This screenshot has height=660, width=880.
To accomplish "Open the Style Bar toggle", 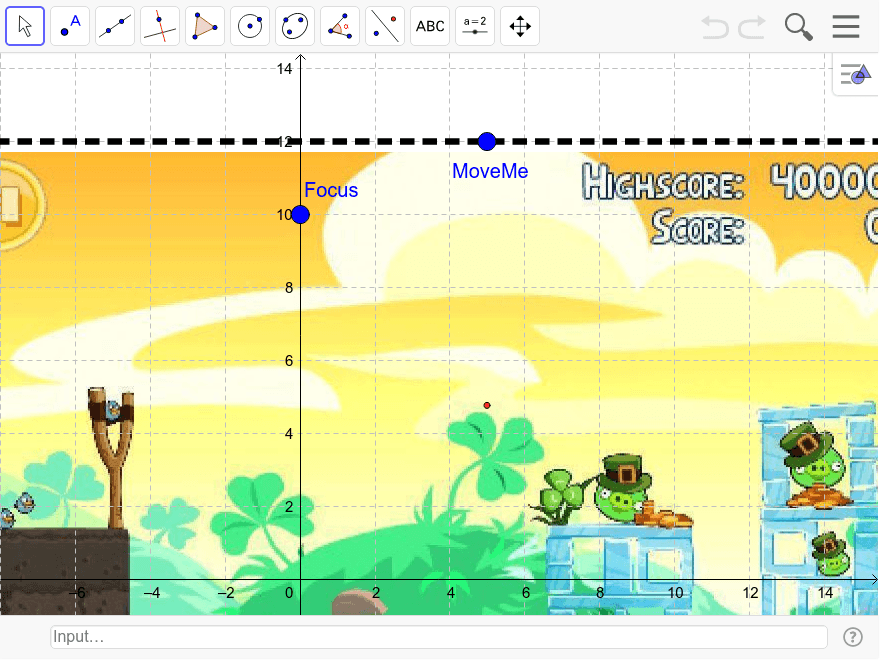I will [x=855, y=74].
